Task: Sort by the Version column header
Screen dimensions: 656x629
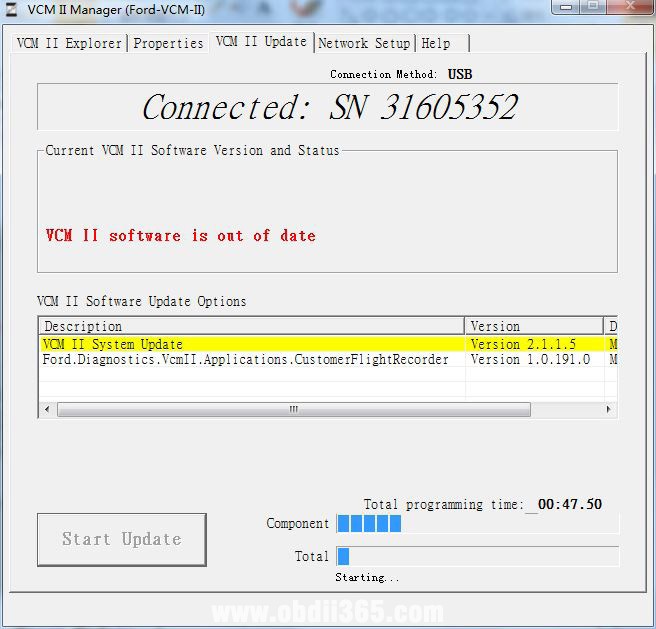Action: [534, 326]
